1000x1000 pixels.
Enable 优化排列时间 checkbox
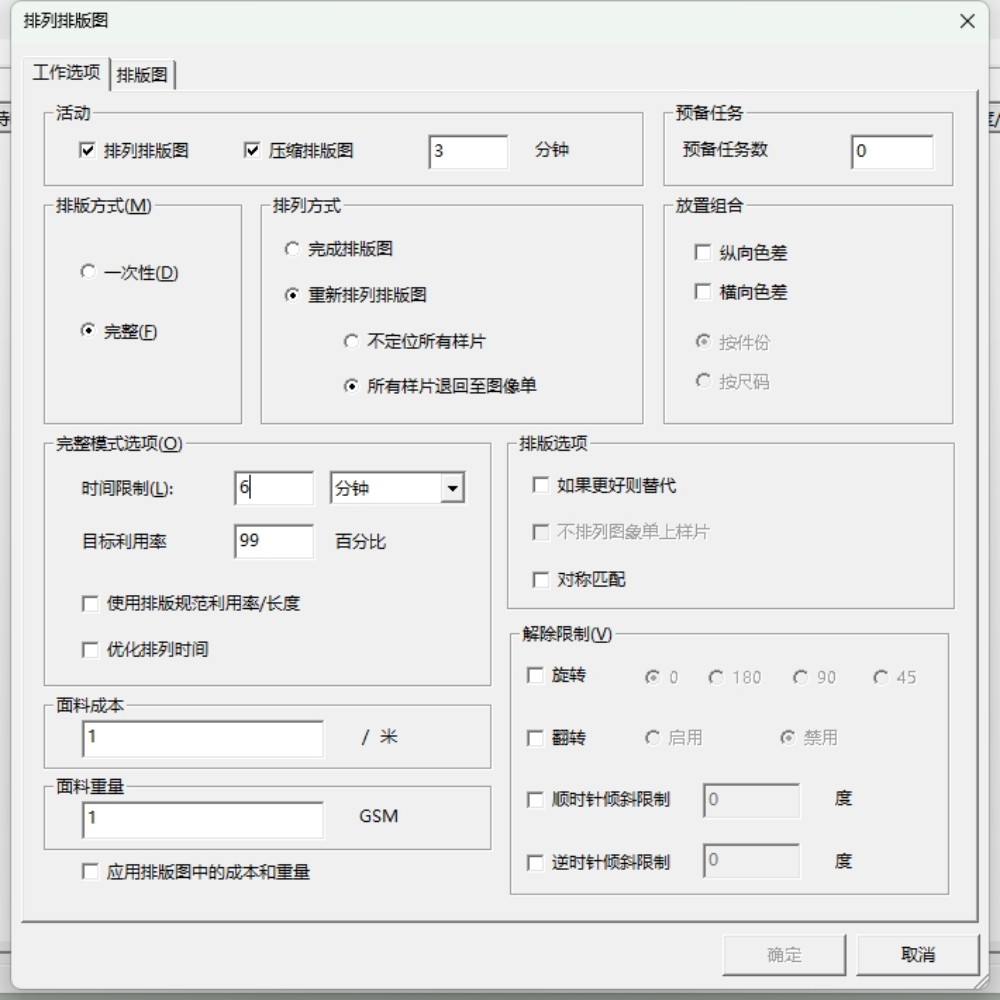click(90, 649)
